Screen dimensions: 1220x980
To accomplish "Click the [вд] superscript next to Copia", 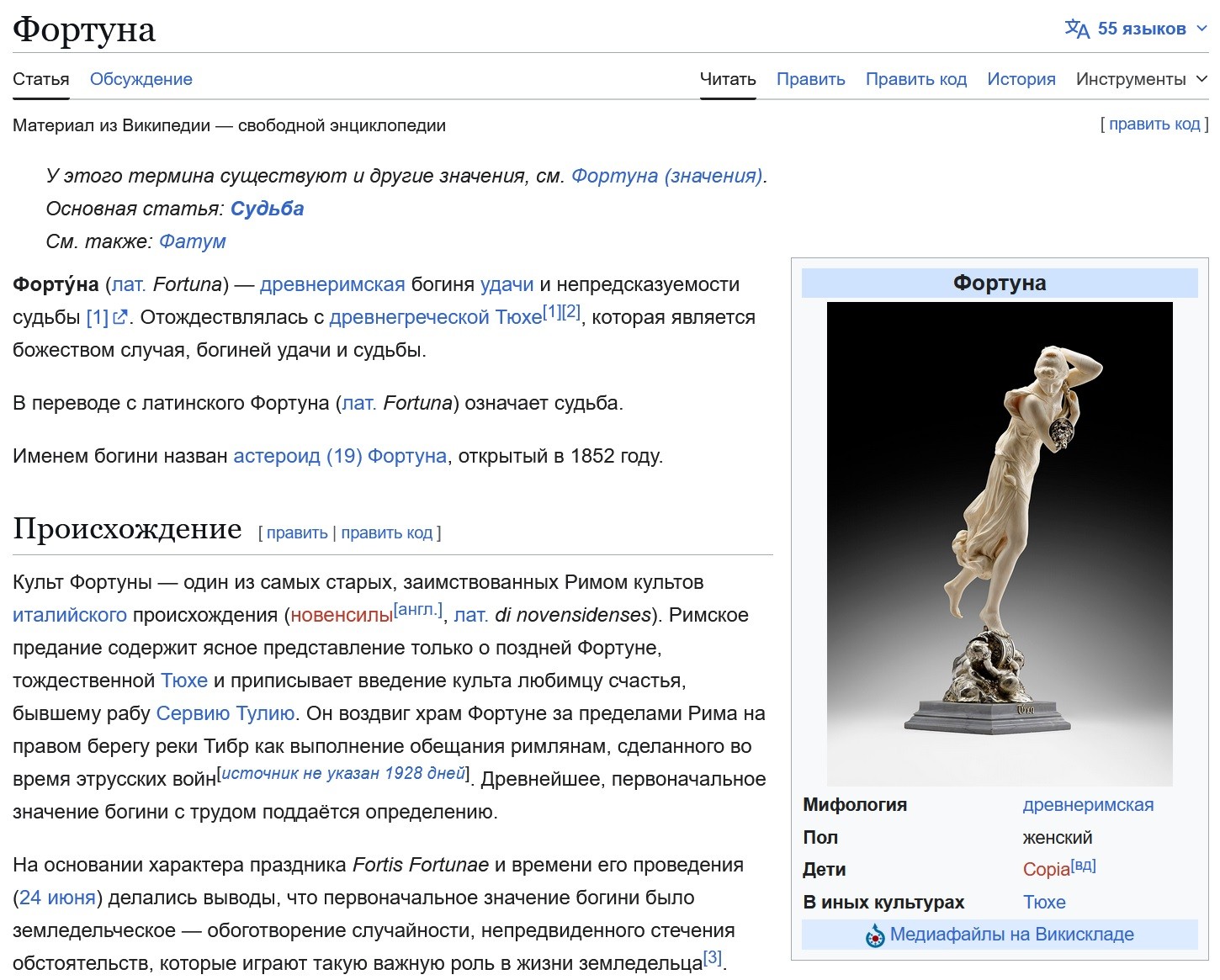I will (x=1084, y=865).
